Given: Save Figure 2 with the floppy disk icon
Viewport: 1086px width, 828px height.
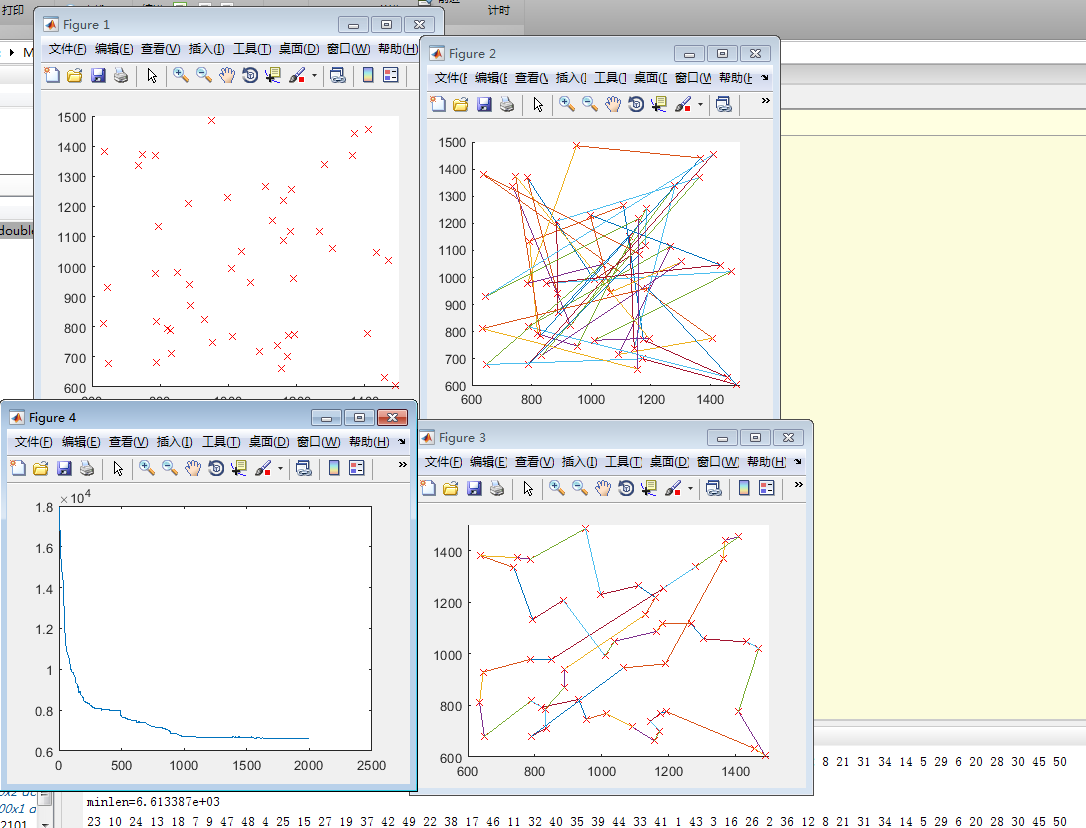Looking at the screenshot, I should click(484, 104).
